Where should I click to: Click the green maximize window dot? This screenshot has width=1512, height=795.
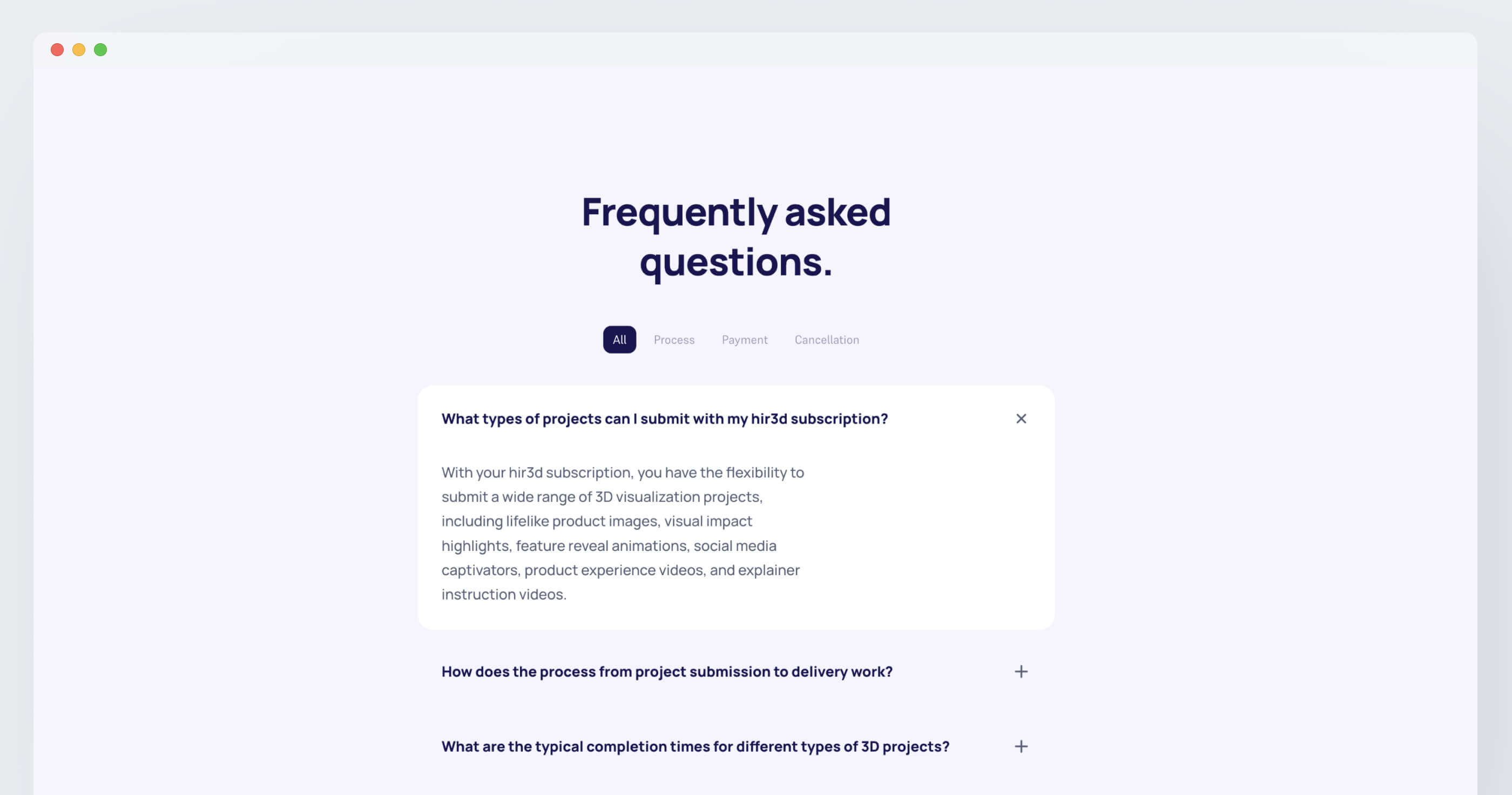click(x=100, y=50)
